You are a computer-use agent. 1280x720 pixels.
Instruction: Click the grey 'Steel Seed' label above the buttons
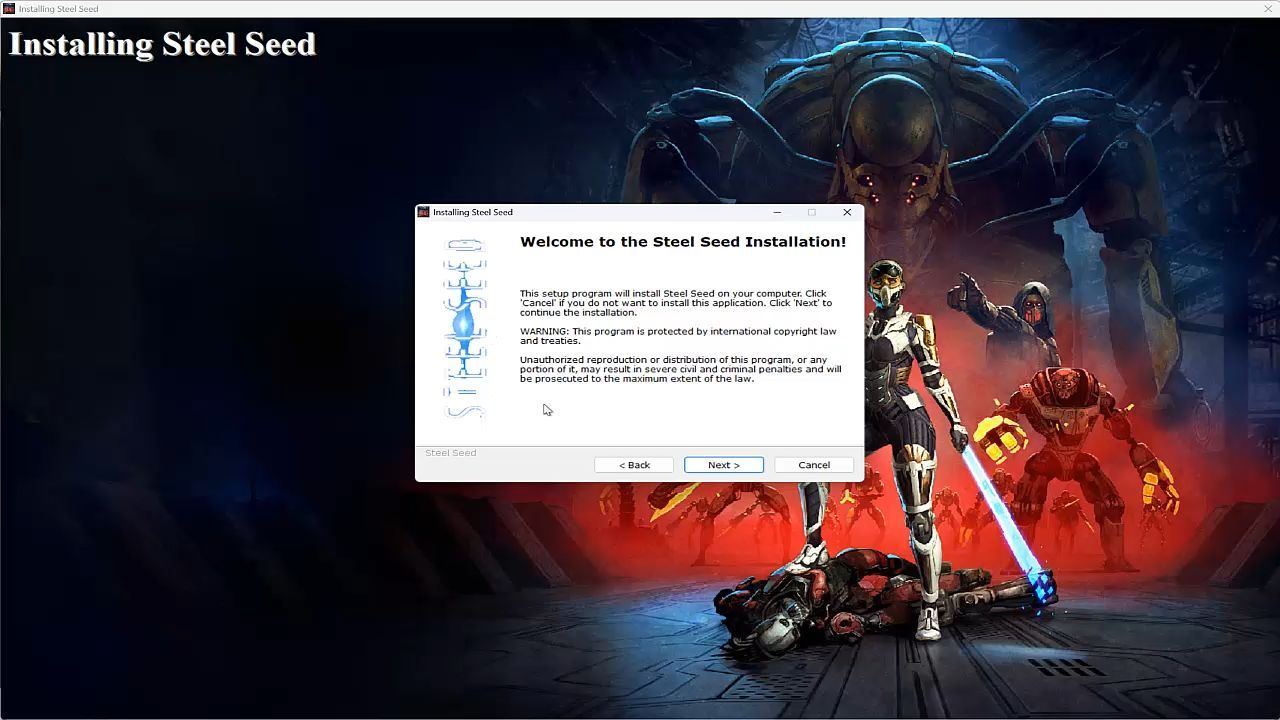click(x=451, y=453)
